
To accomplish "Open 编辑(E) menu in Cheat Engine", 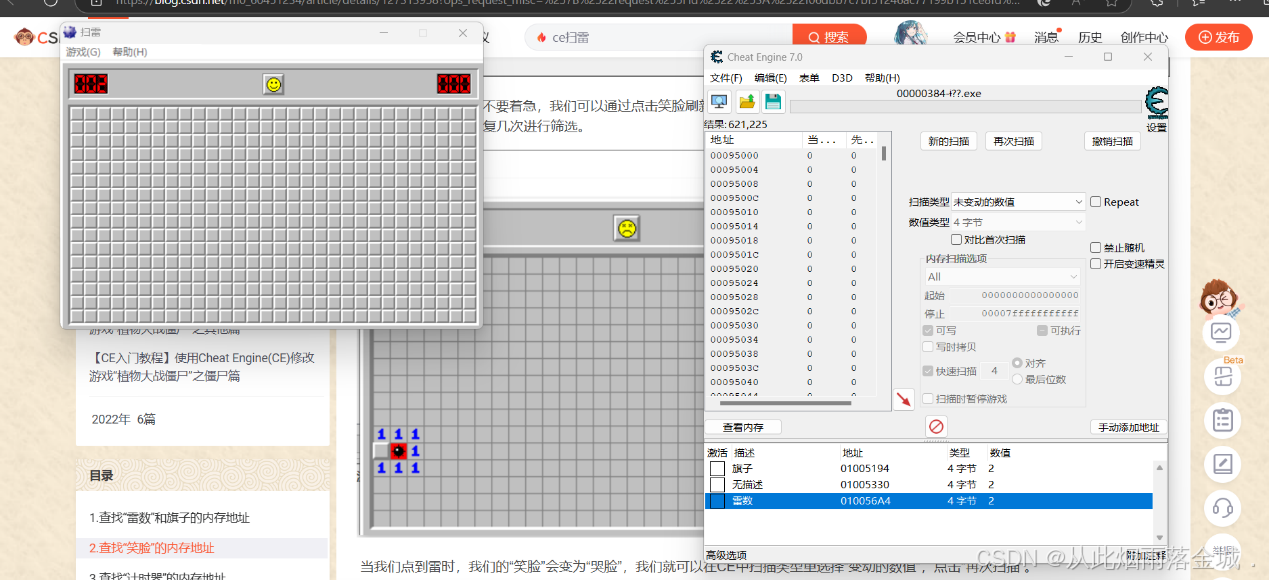I will 770,78.
